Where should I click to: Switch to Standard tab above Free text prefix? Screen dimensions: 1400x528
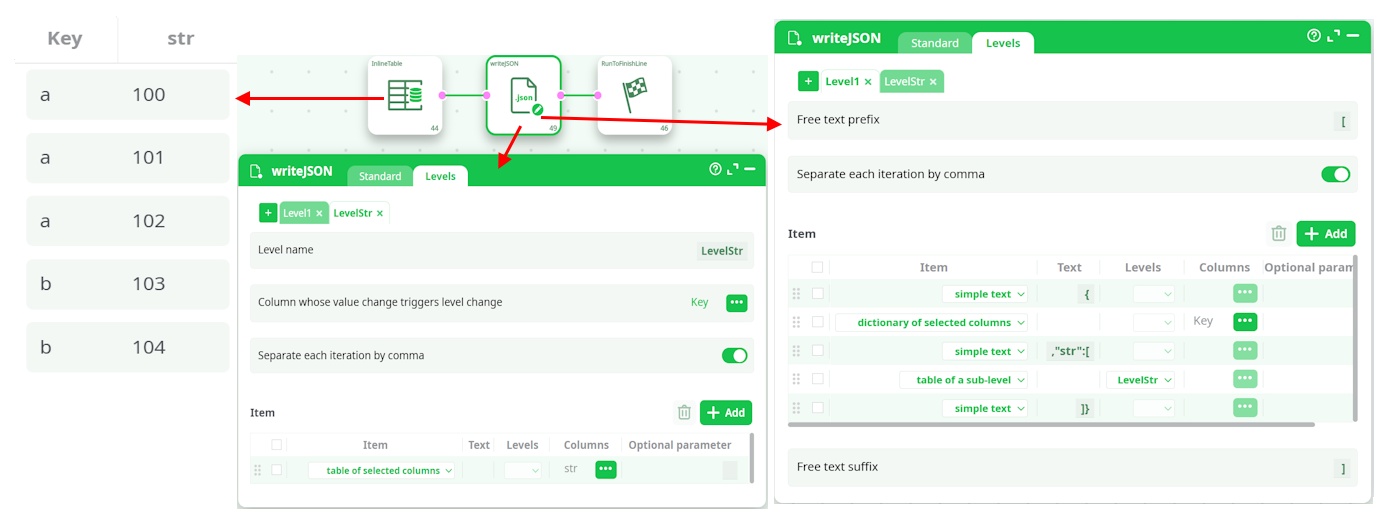(x=934, y=43)
